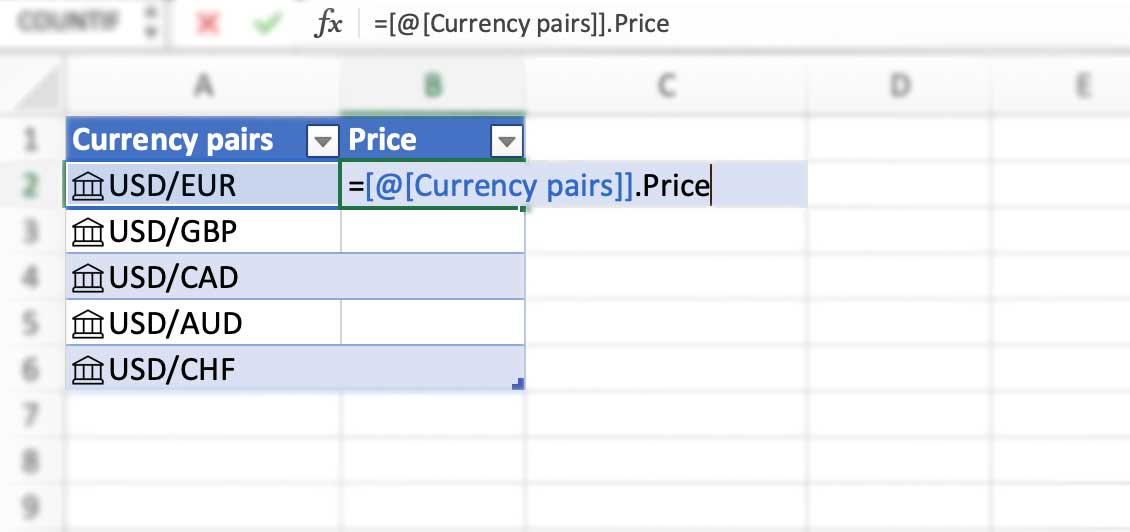Viewport: 1130px width, 532px height.
Task: Select column A header
Action: 203,88
